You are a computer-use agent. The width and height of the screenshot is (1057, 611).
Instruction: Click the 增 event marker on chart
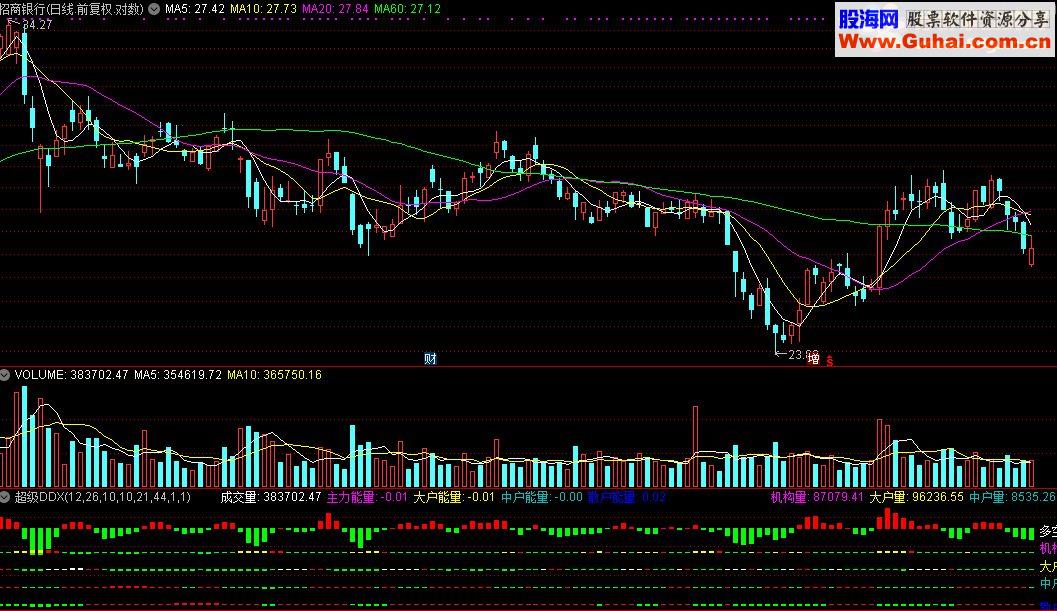click(814, 359)
